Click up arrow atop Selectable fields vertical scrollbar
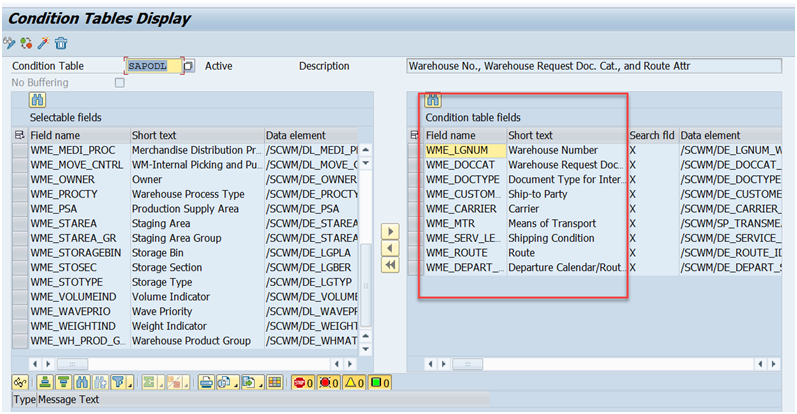Screen dimensions: 797x414 pyautogui.click(x=365, y=150)
